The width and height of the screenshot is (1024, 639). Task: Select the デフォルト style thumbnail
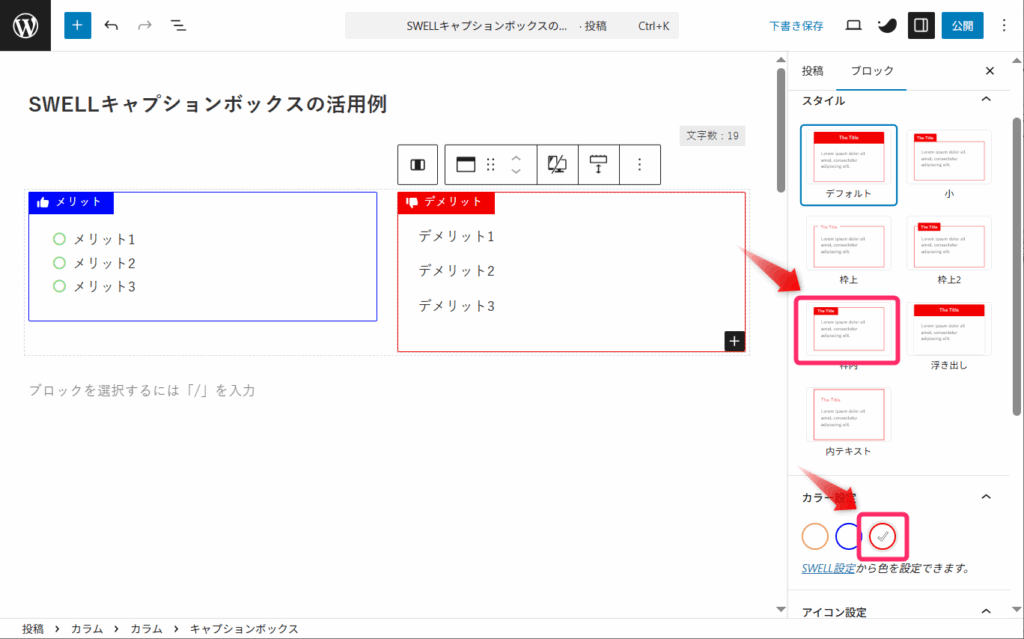(x=848, y=165)
